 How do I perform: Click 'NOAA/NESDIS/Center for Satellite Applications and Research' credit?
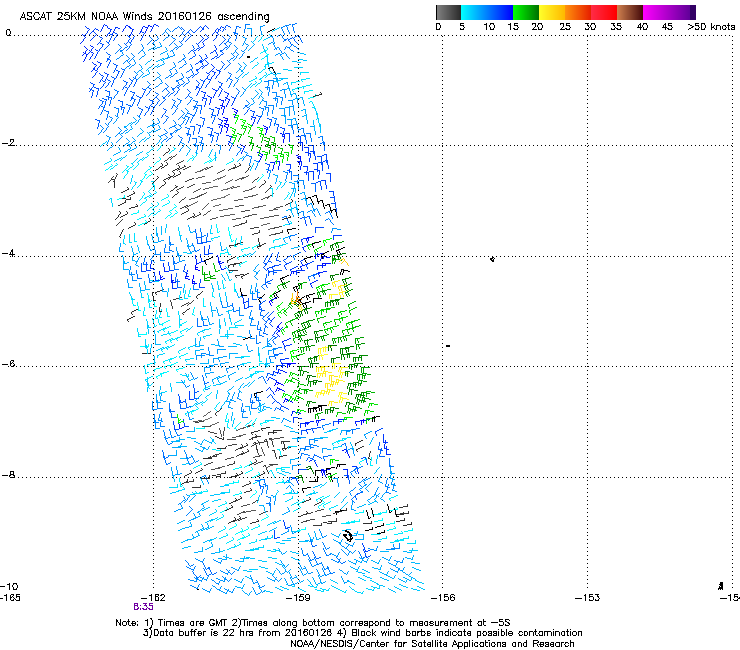tap(432, 643)
